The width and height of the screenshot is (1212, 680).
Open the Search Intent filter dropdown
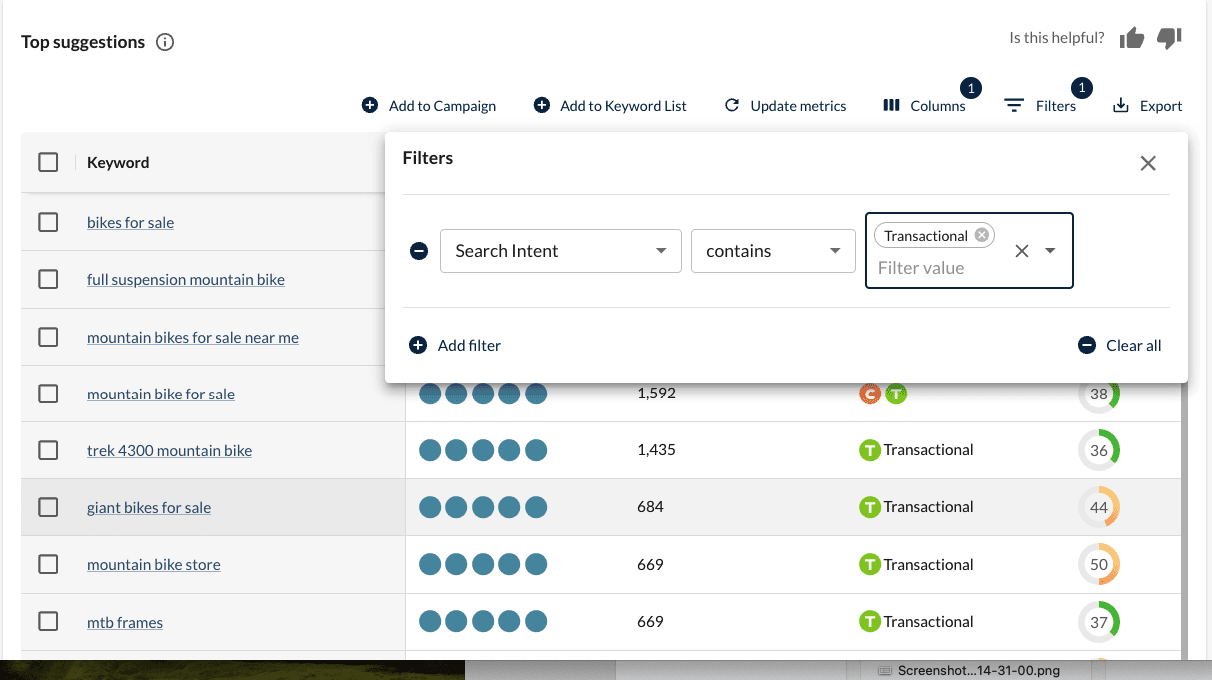[560, 251]
